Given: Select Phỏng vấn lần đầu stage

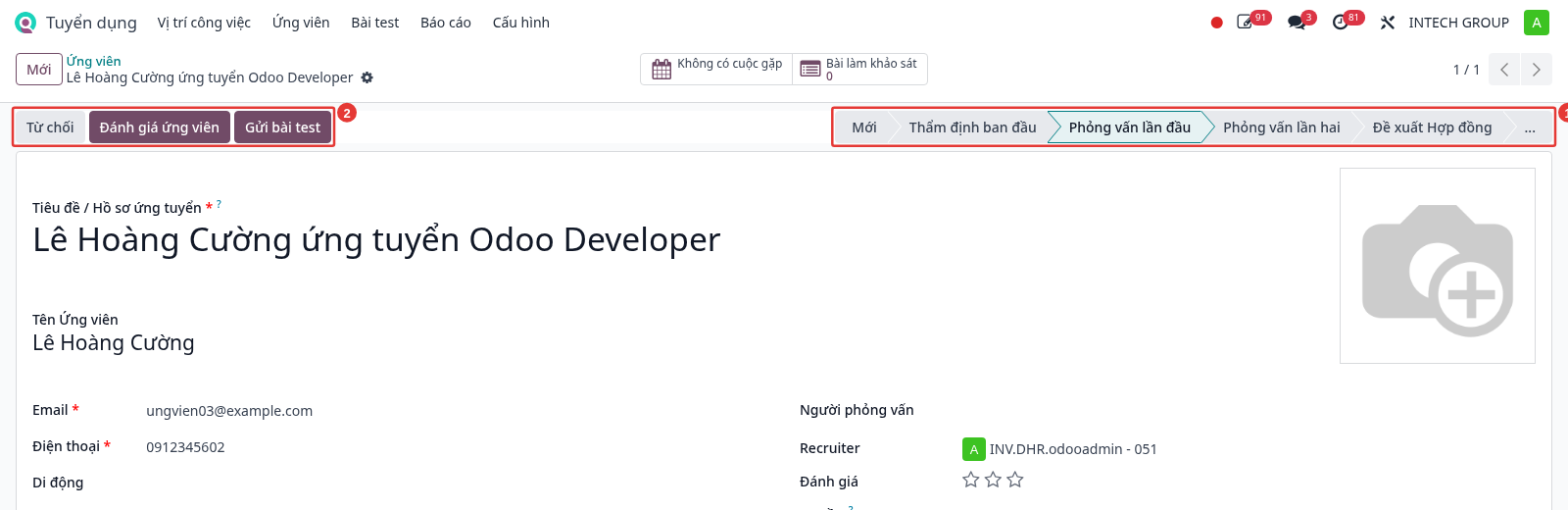Looking at the screenshot, I should (x=1130, y=127).
